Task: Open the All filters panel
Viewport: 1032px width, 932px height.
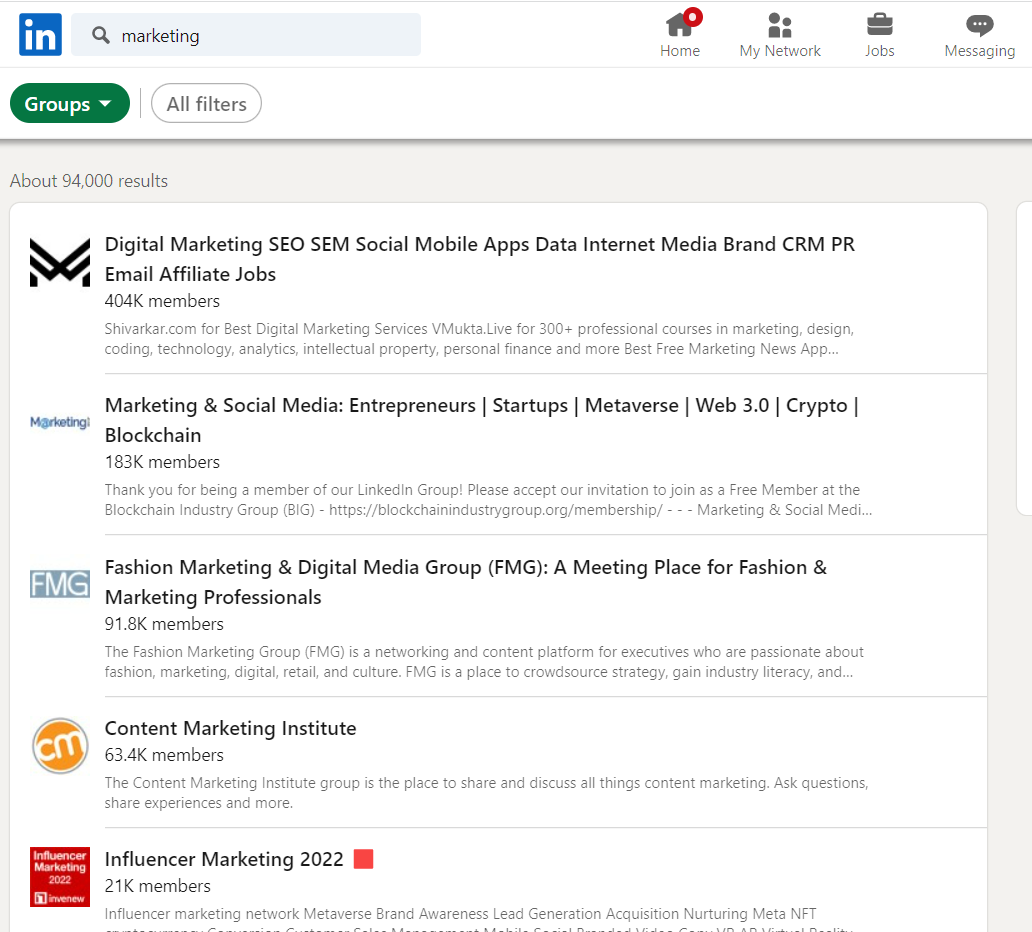Action: coord(206,103)
